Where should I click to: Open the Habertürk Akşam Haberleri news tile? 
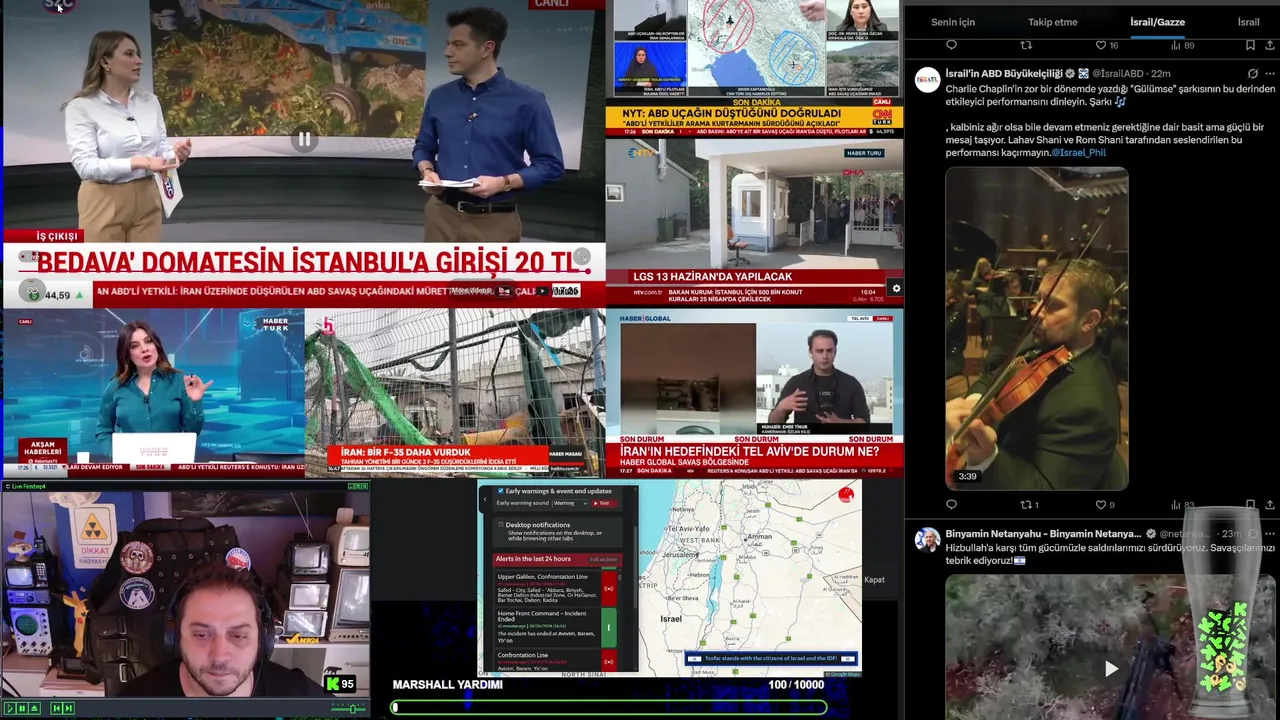[x=153, y=392]
